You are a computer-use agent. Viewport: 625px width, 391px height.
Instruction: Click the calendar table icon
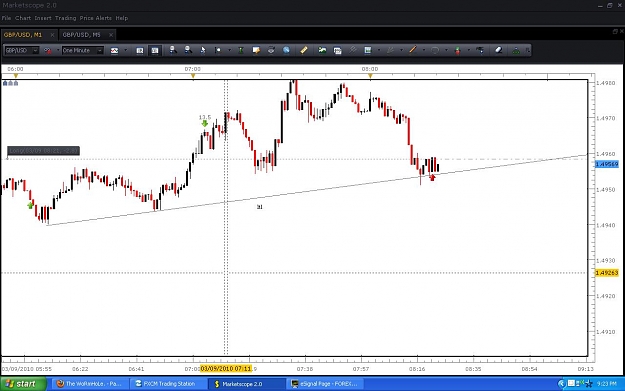[x=337, y=50]
